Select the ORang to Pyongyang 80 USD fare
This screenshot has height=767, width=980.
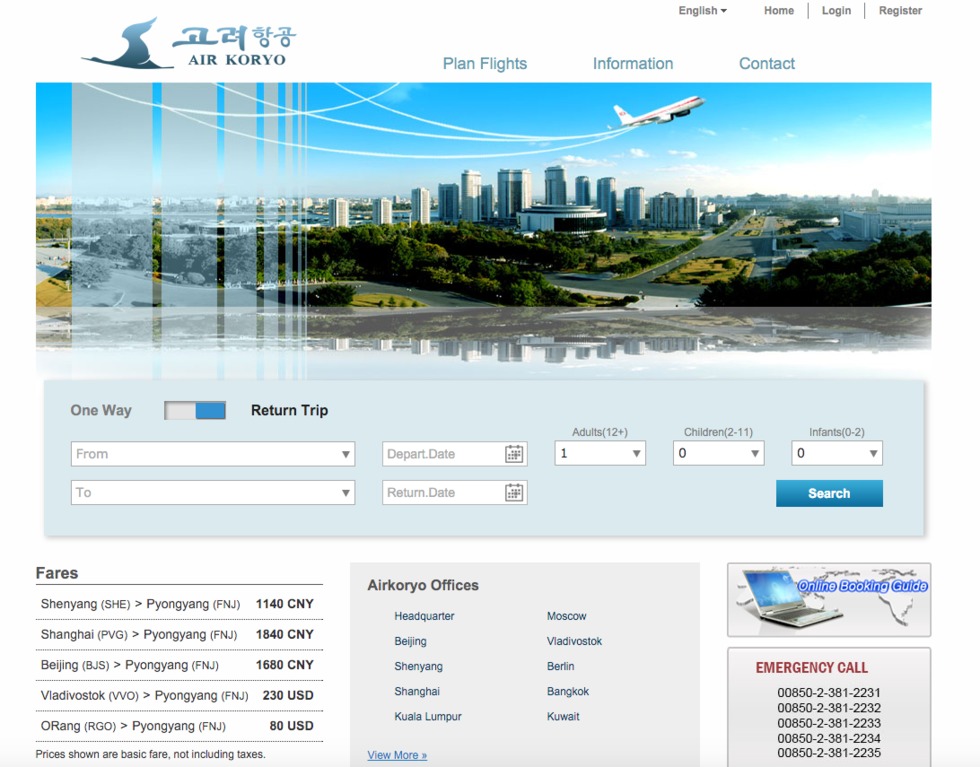pyautogui.click(x=179, y=726)
